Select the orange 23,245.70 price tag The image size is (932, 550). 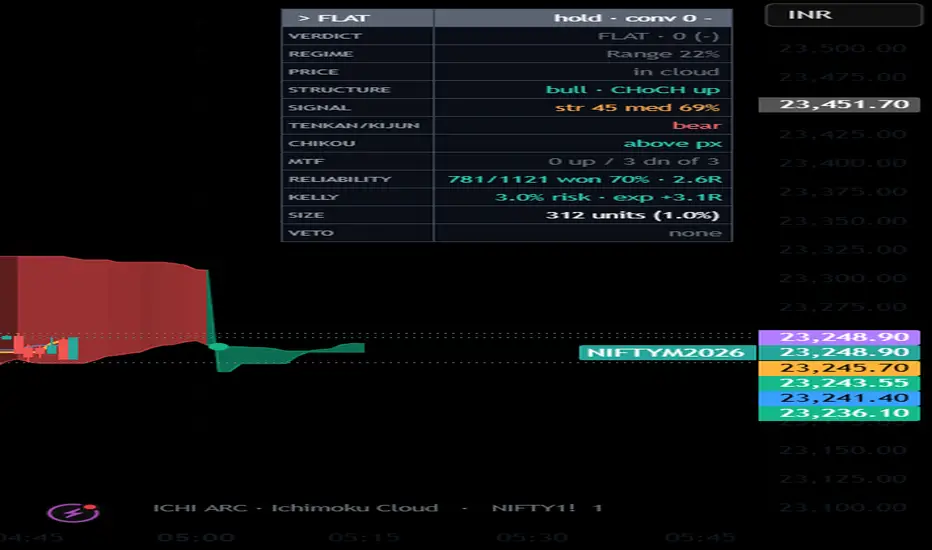839,368
